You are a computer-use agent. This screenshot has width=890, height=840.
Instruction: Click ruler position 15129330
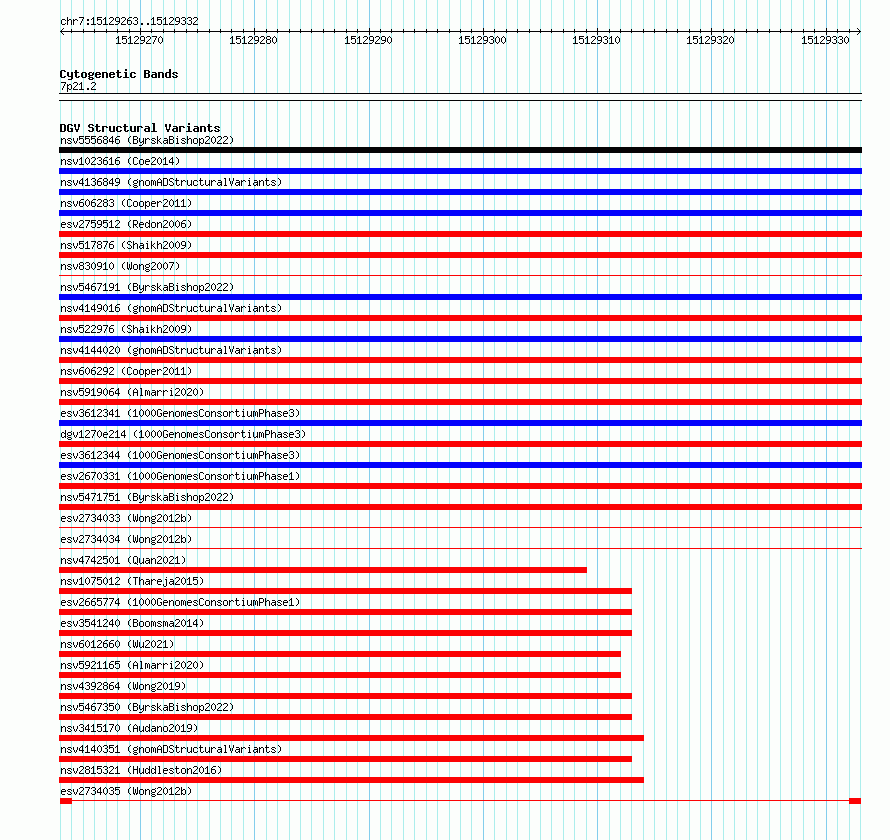825,40
